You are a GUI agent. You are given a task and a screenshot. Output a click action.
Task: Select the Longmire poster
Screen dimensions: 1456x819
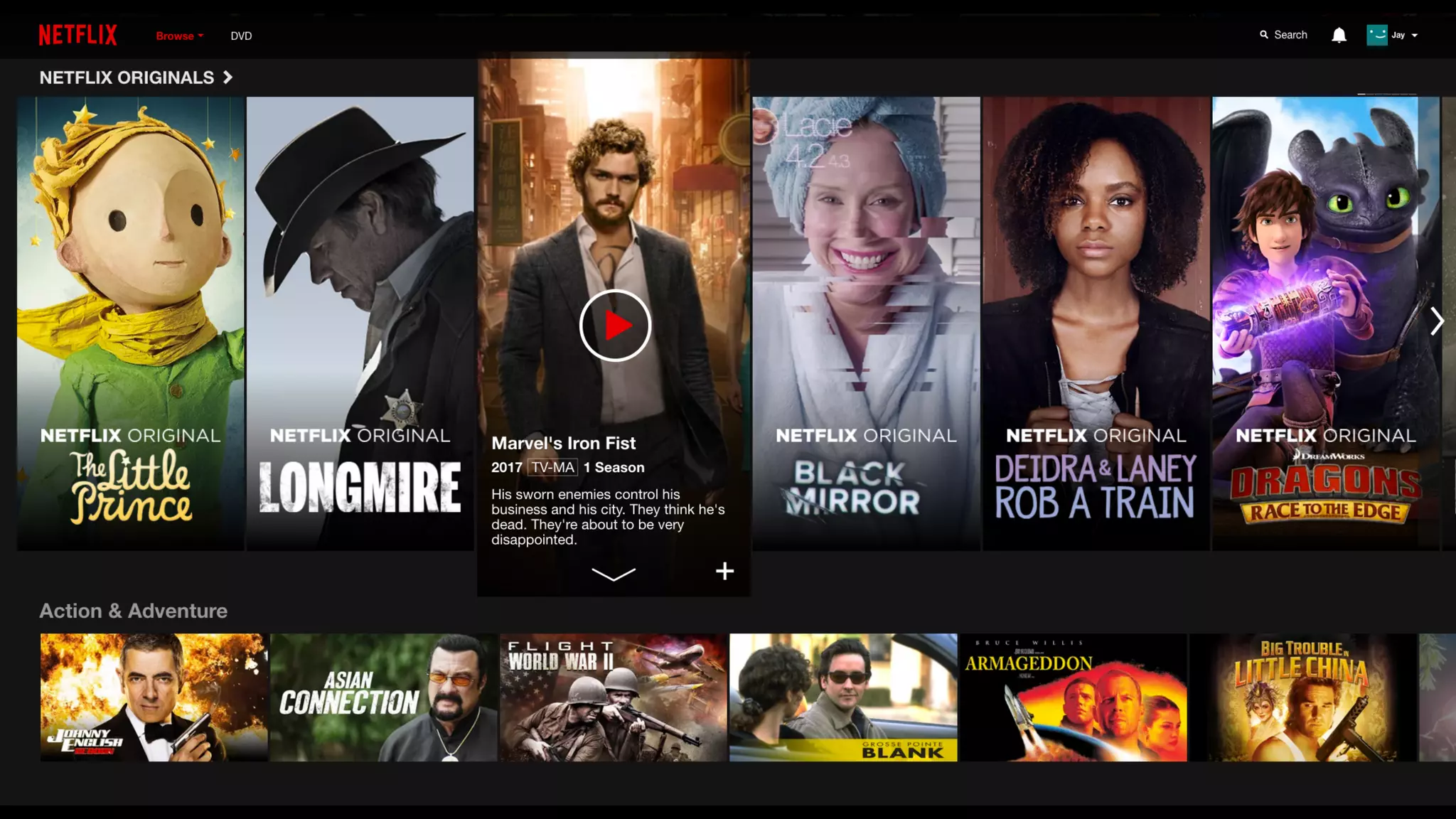tap(360, 323)
